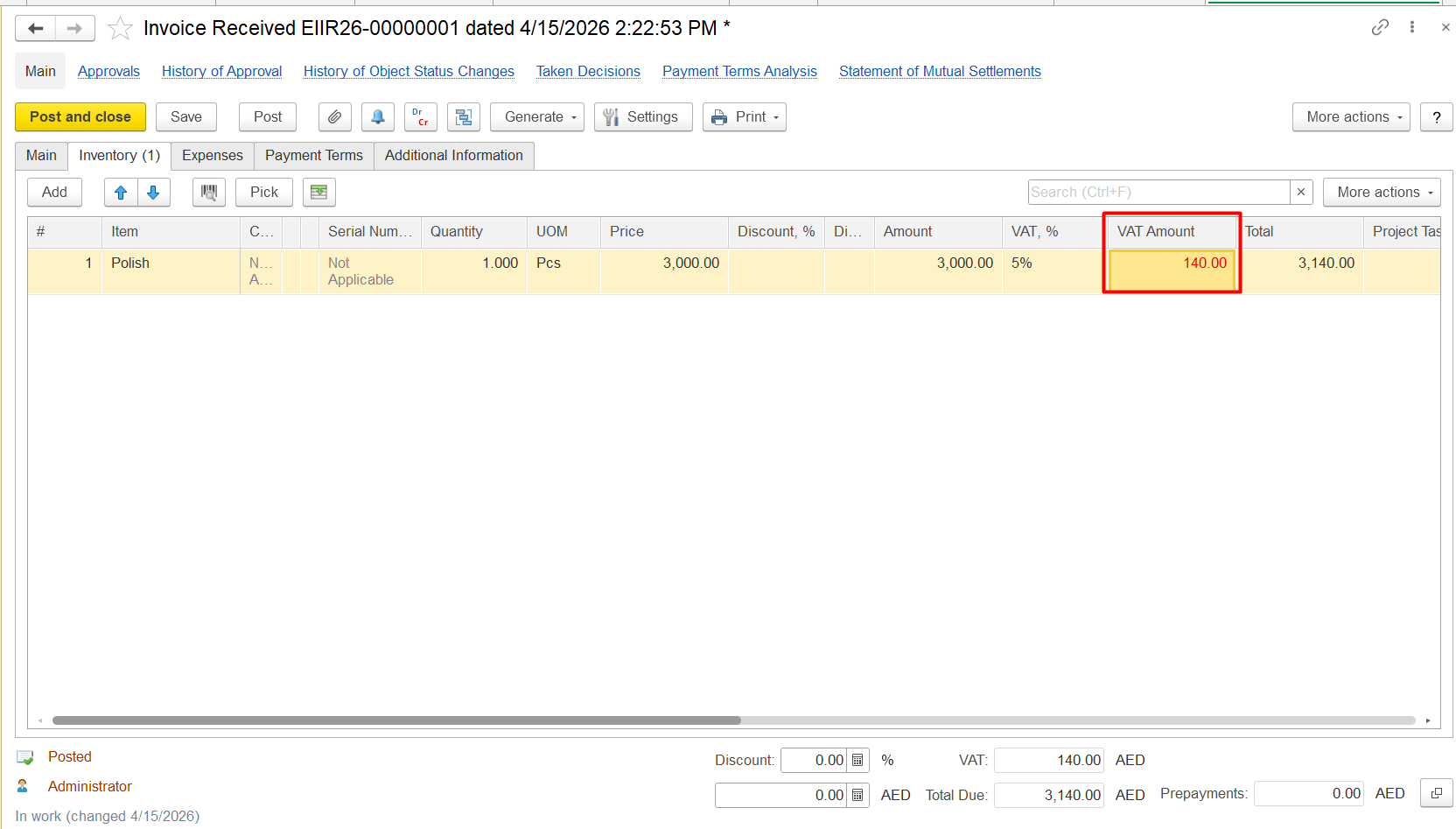The height and width of the screenshot is (829, 1456).
Task: Add to favorites with star icon
Action: click(120, 29)
